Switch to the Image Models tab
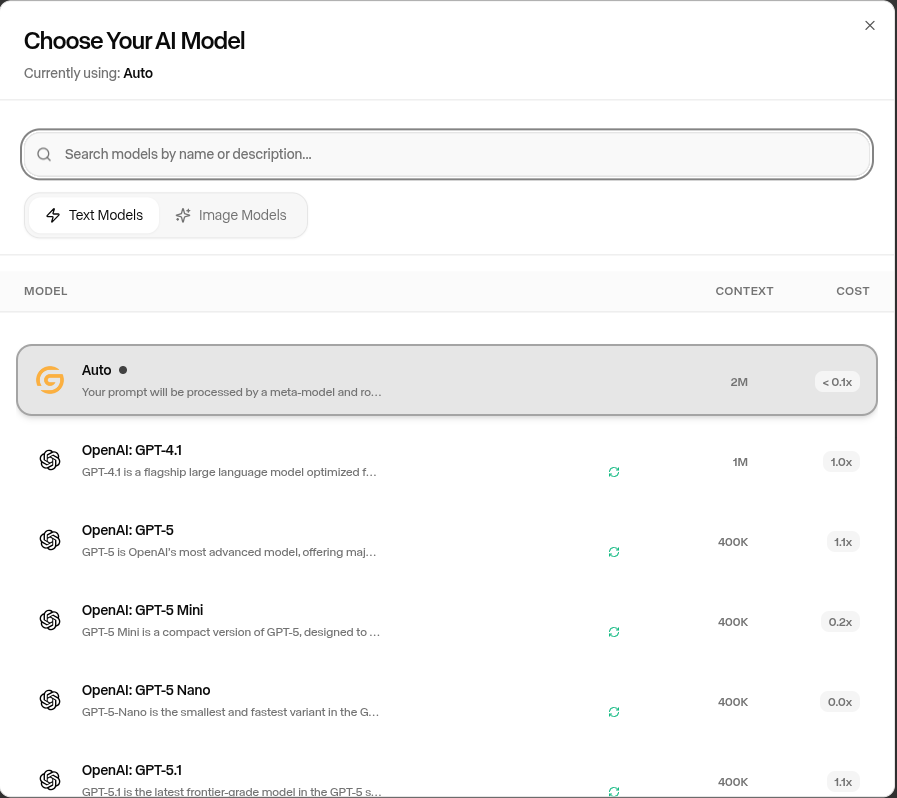The height and width of the screenshot is (798, 897). coord(231,214)
